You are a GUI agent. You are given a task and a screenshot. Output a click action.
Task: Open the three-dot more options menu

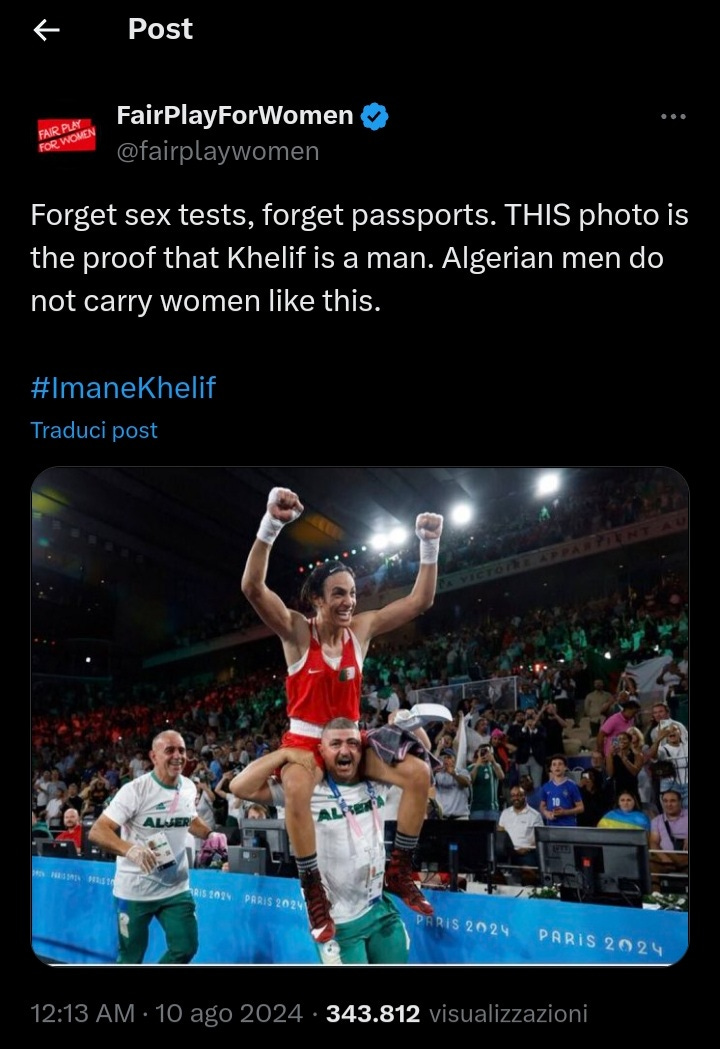(x=672, y=116)
